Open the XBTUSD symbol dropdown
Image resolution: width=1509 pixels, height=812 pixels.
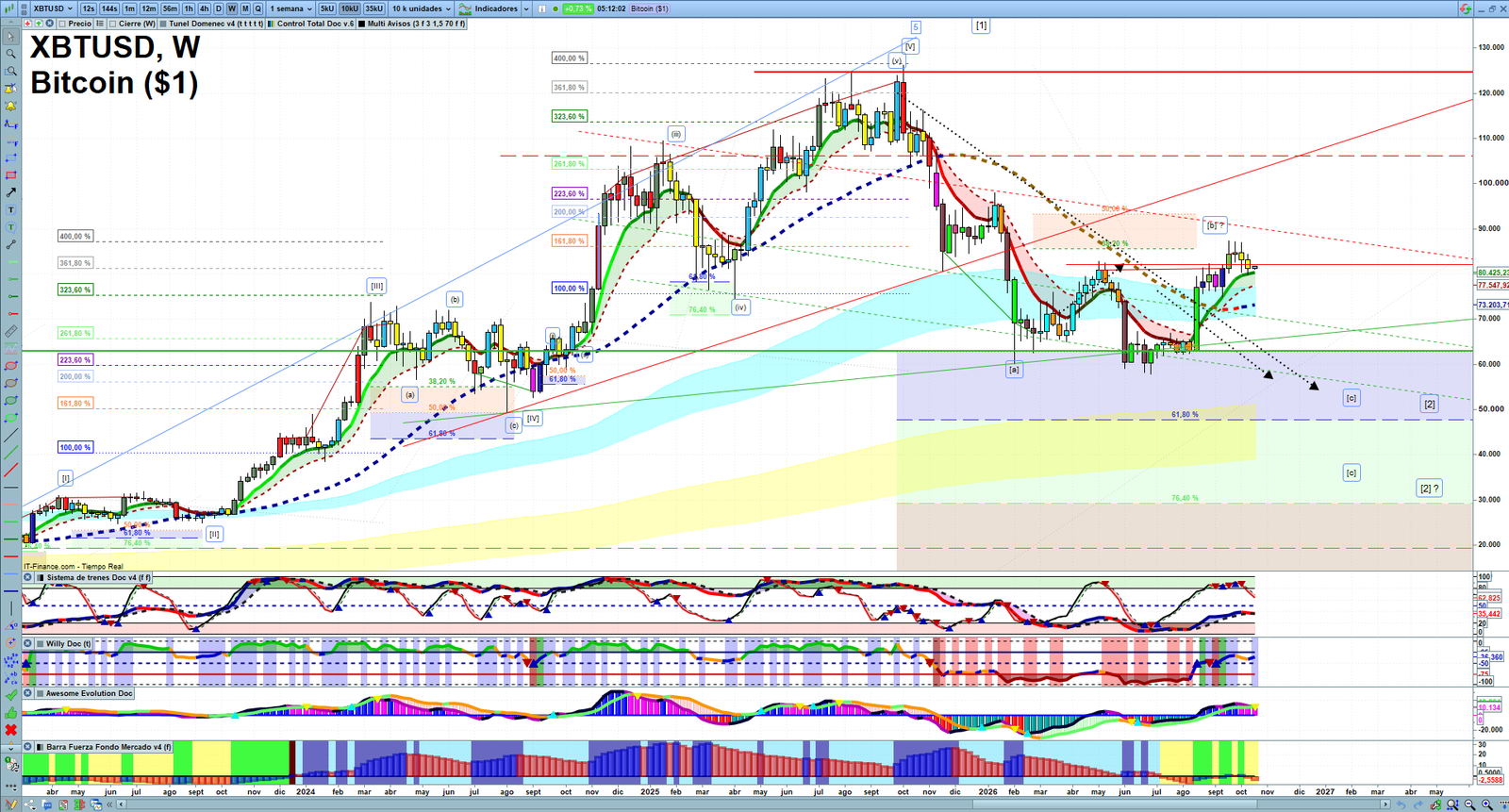(x=52, y=8)
